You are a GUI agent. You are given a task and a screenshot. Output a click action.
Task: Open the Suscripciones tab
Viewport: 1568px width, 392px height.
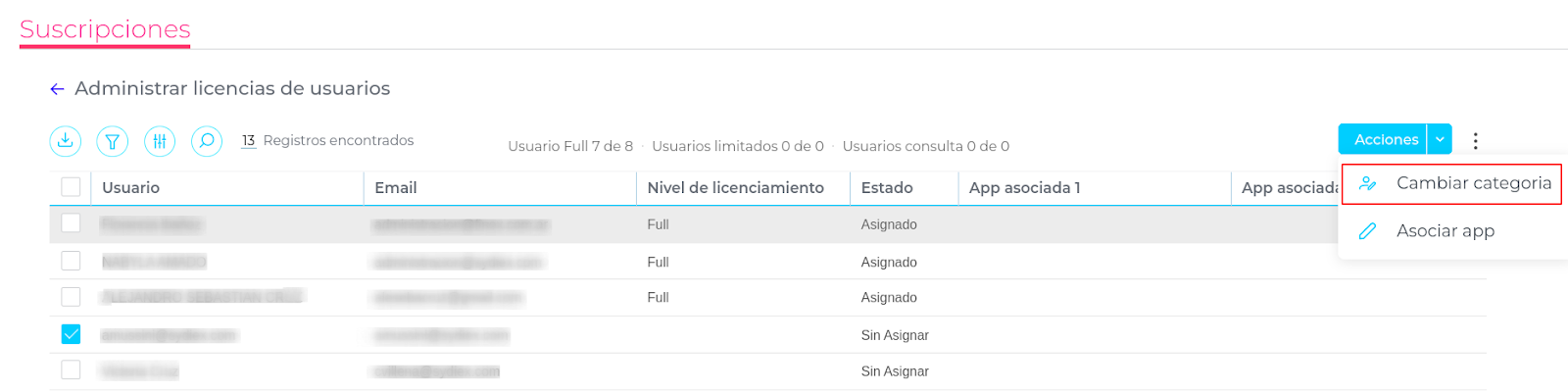pyautogui.click(x=105, y=29)
